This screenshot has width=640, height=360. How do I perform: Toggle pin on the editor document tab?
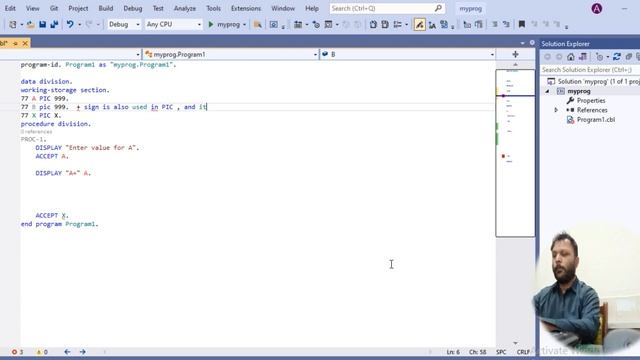pyautogui.click(x=15, y=43)
